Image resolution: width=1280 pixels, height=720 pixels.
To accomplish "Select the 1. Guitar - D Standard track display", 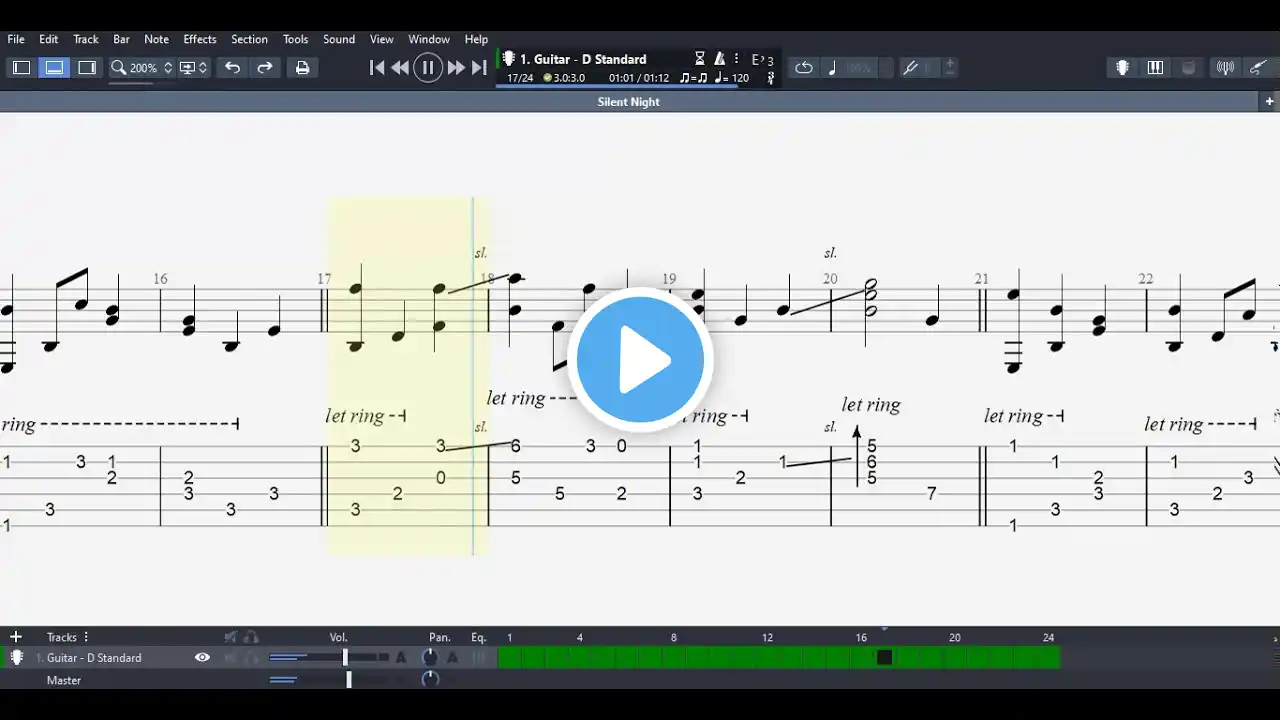I will (583, 59).
